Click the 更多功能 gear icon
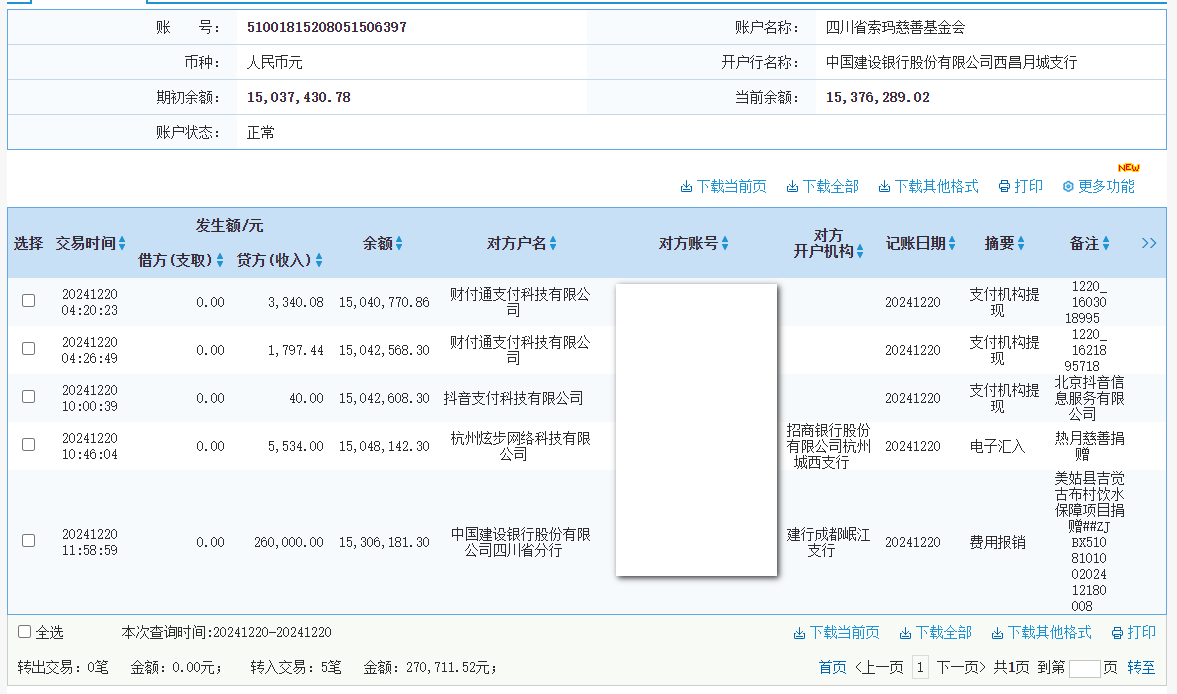The height and width of the screenshot is (694, 1177). pyautogui.click(x=1068, y=187)
